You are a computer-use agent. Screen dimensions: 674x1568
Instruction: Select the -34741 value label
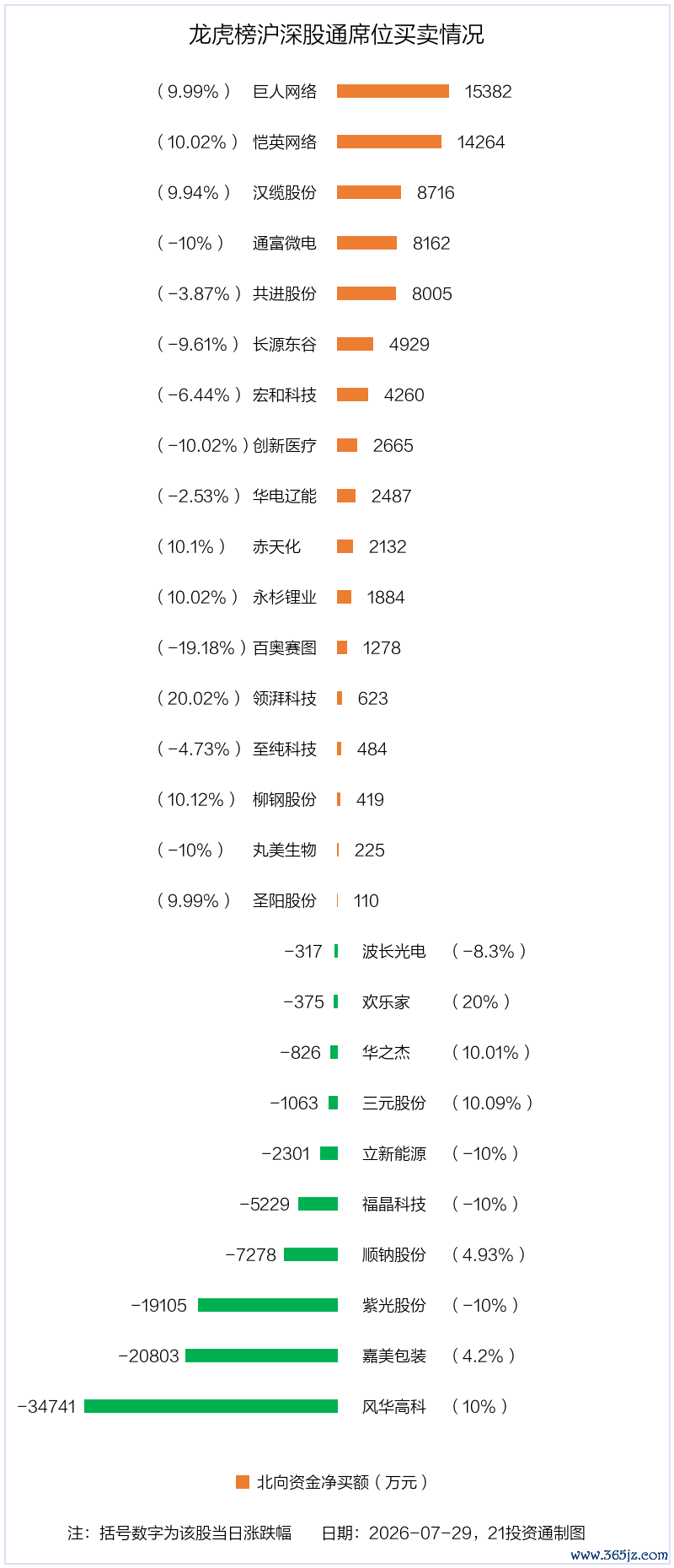pos(47,1406)
